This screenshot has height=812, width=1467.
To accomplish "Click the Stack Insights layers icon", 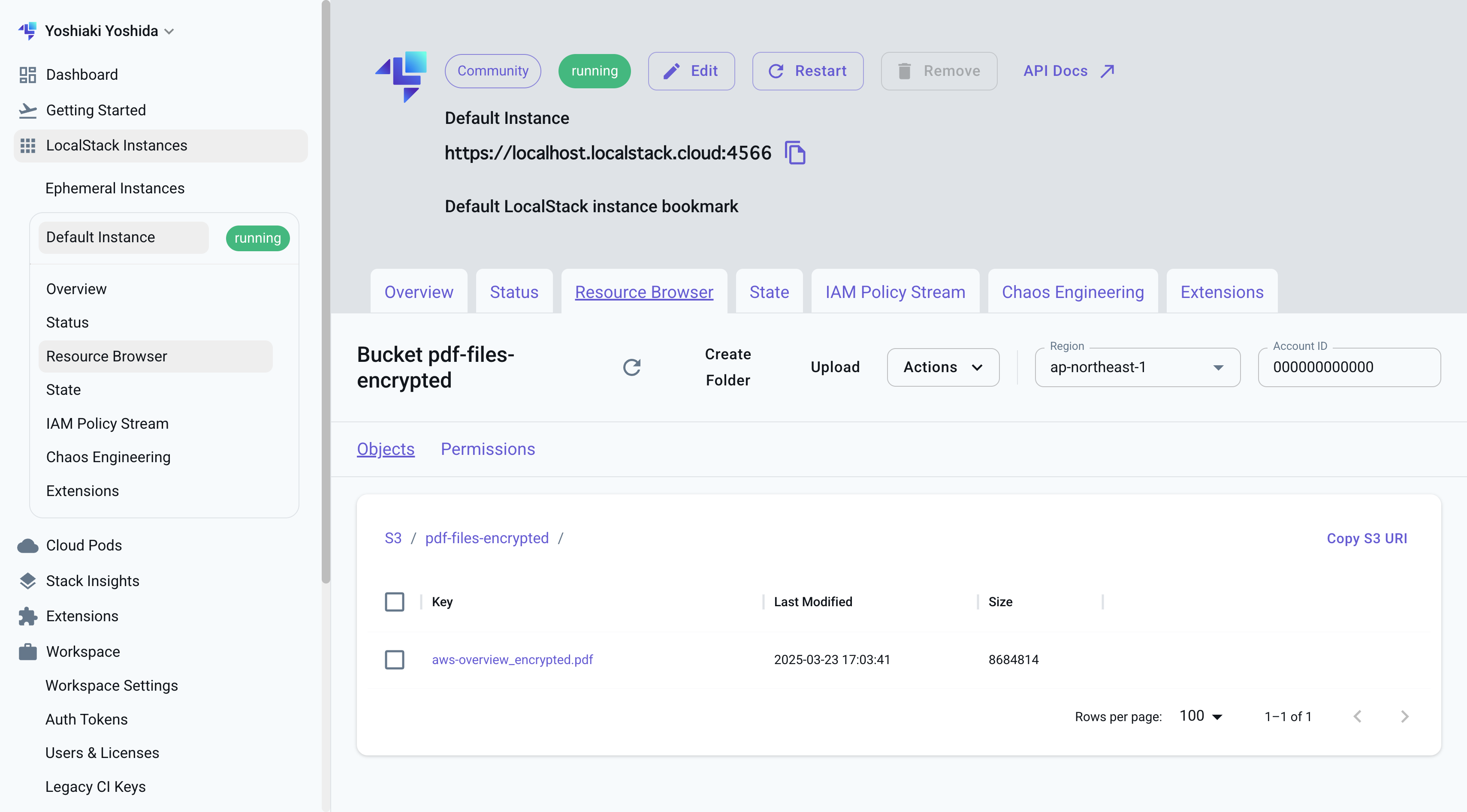I will coord(27,581).
